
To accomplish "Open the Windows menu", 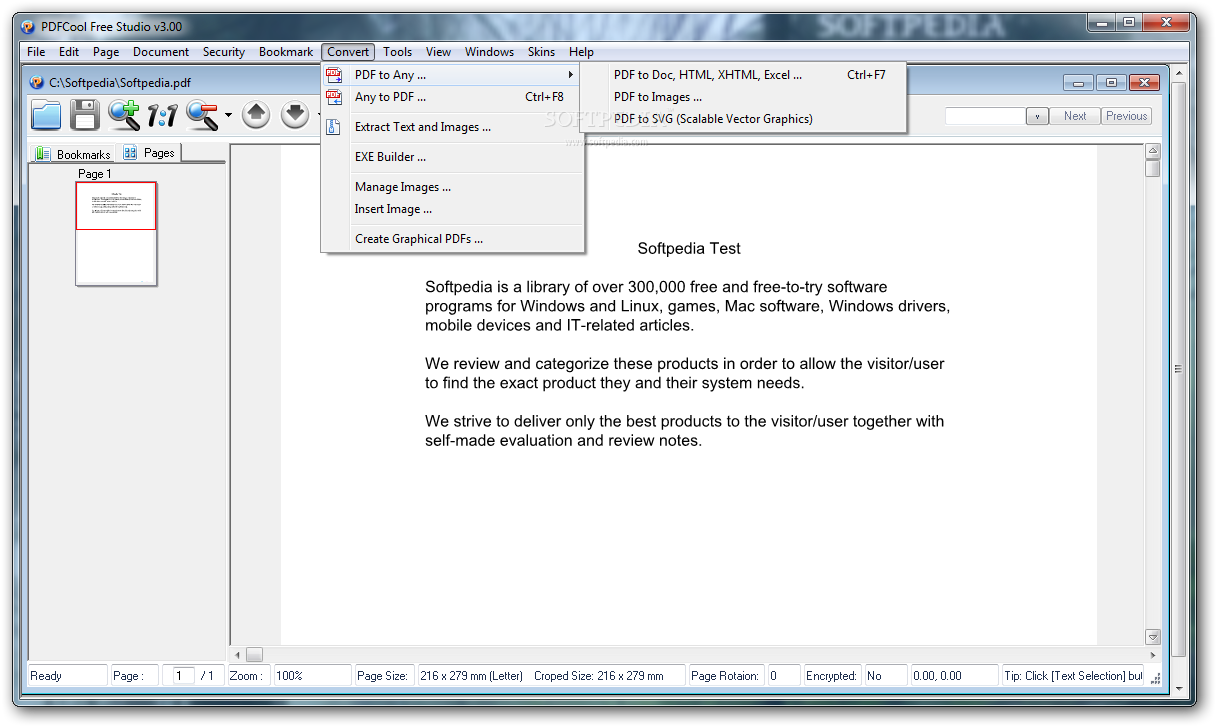I will tap(489, 52).
